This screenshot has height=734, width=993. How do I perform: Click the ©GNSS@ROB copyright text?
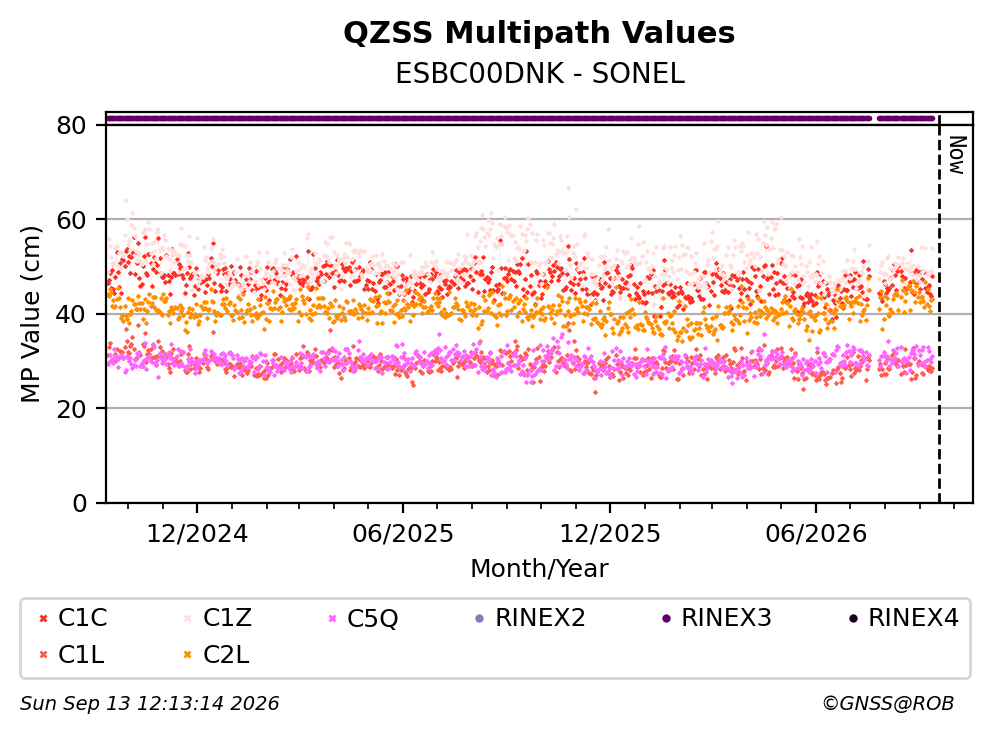888,703
